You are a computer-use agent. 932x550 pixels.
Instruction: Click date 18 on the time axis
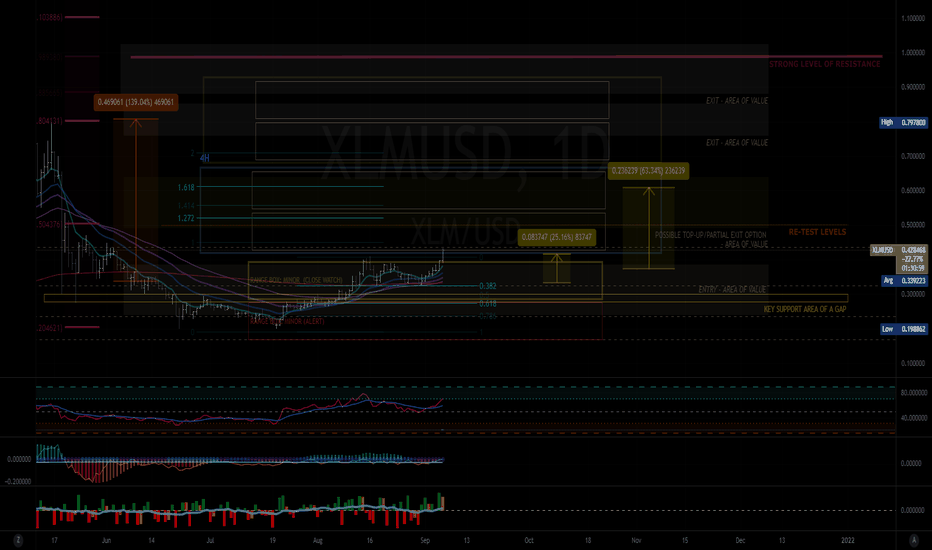click(x=588, y=540)
